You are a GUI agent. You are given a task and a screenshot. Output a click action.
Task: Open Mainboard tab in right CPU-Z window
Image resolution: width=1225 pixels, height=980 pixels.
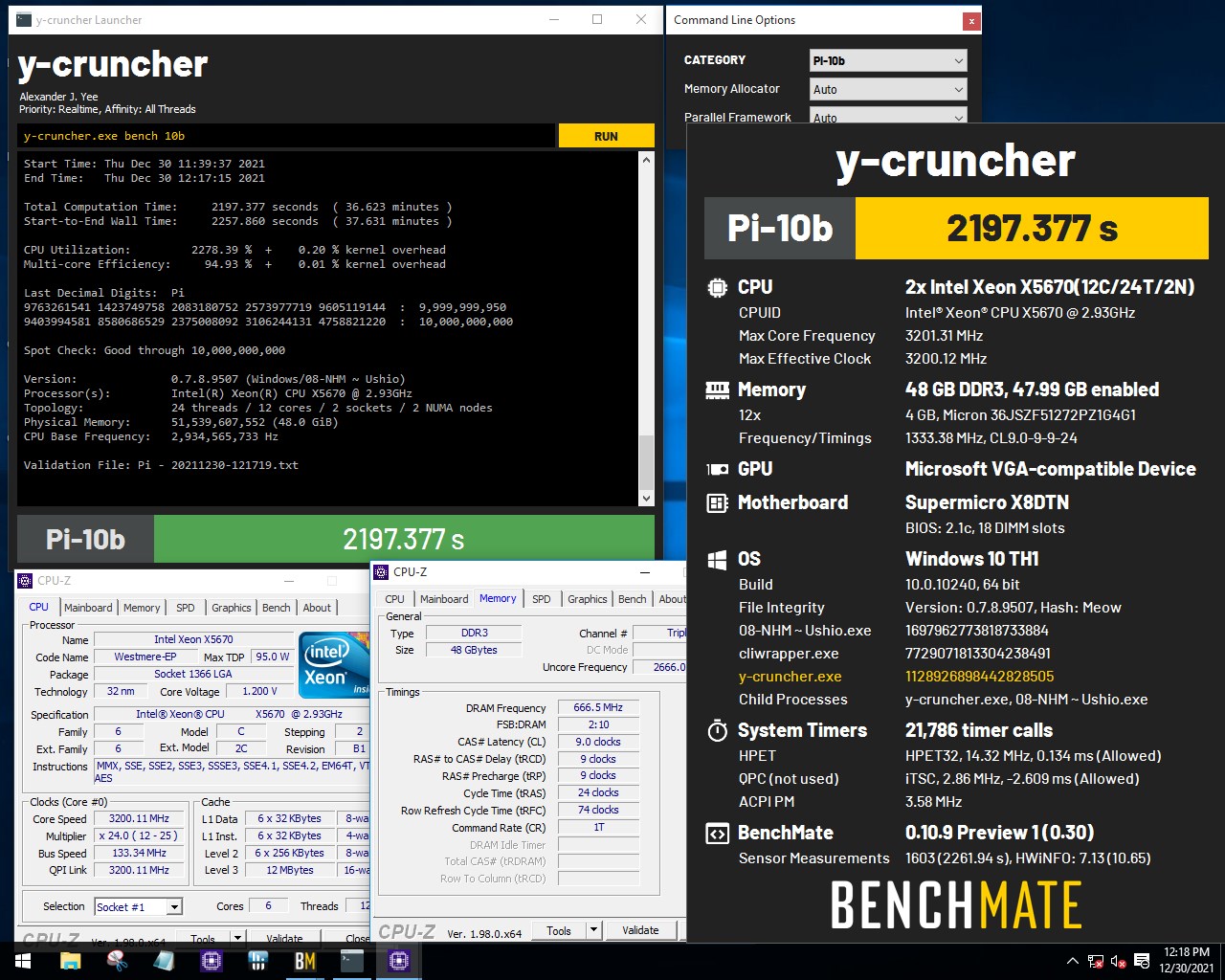point(444,599)
